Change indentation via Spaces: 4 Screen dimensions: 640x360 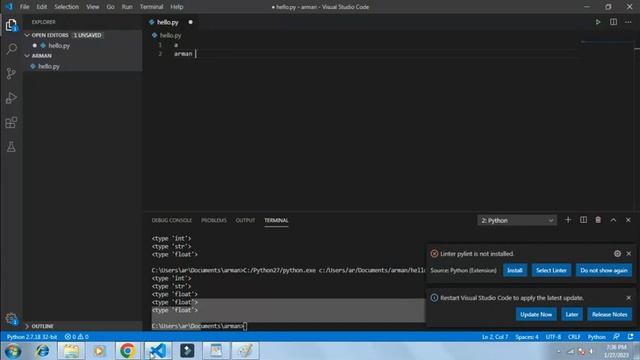527,337
